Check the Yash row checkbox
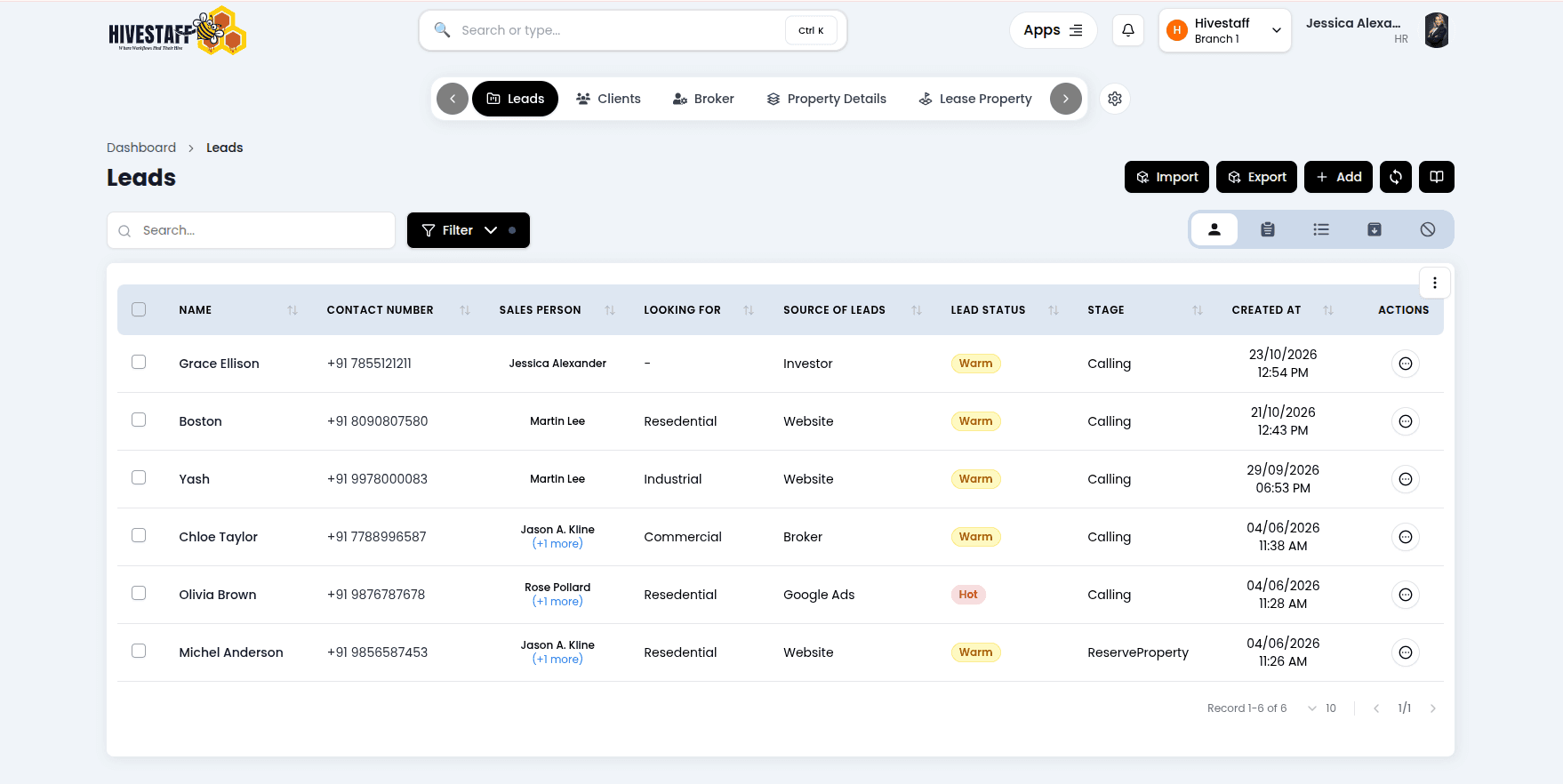This screenshot has height=784, width=1563. coord(139,477)
